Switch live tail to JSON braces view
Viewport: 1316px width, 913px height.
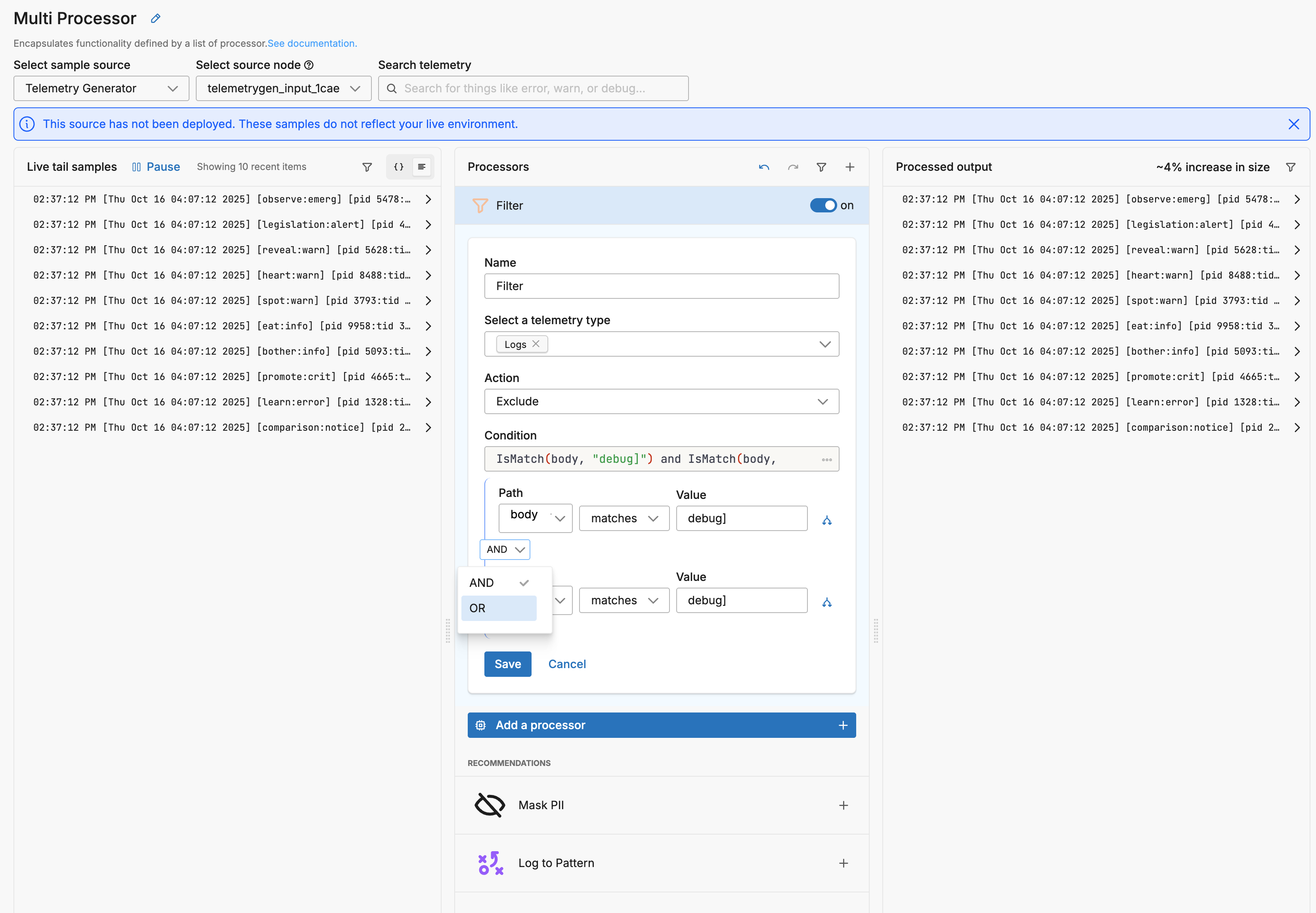point(399,167)
